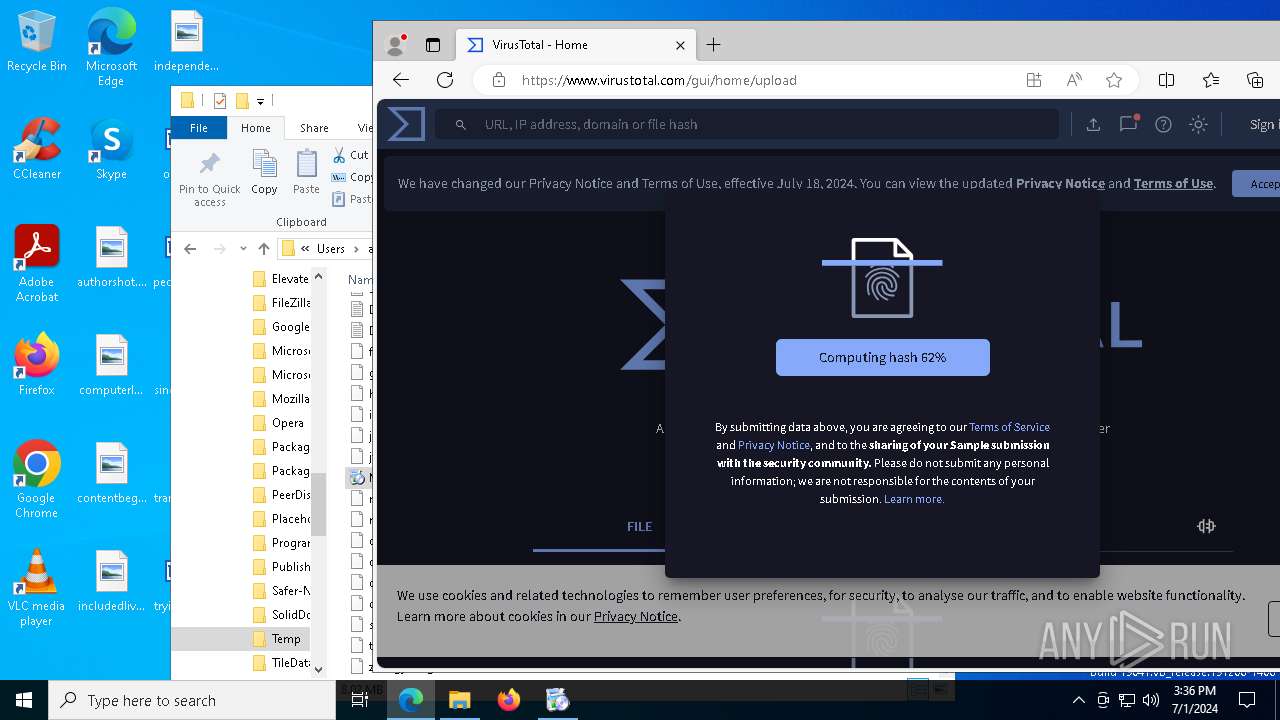Click the API waveform icon beside the tabs
1280x720 pixels.
[1206, 526]
